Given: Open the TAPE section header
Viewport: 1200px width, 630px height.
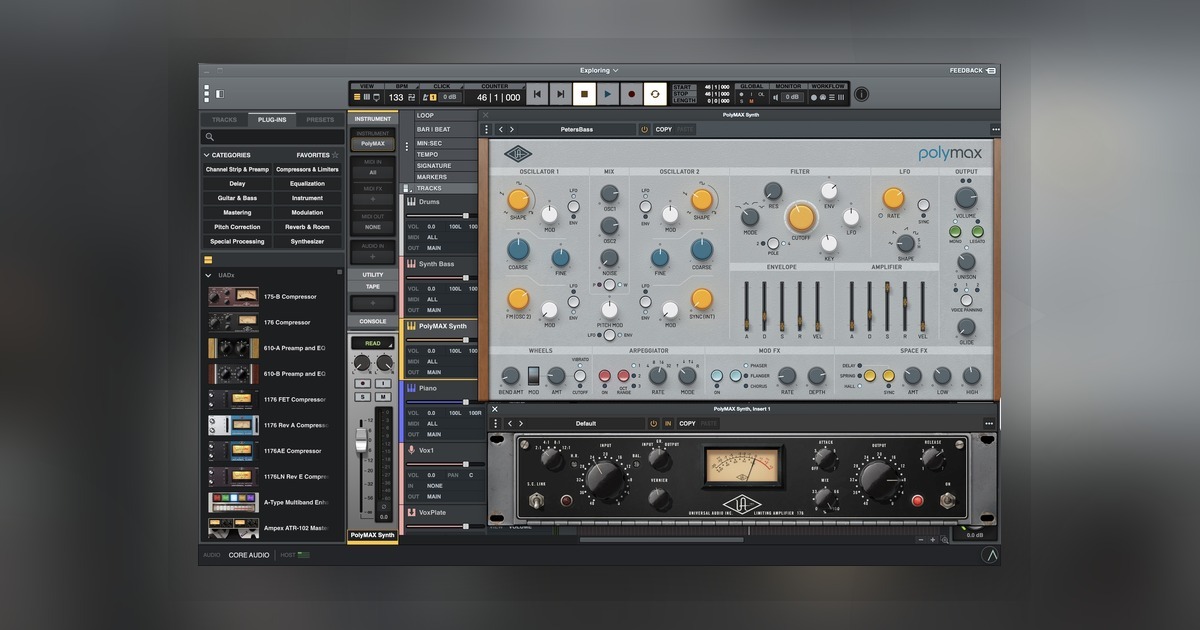Looking at the screenshot, I should [x=372, y=287].
